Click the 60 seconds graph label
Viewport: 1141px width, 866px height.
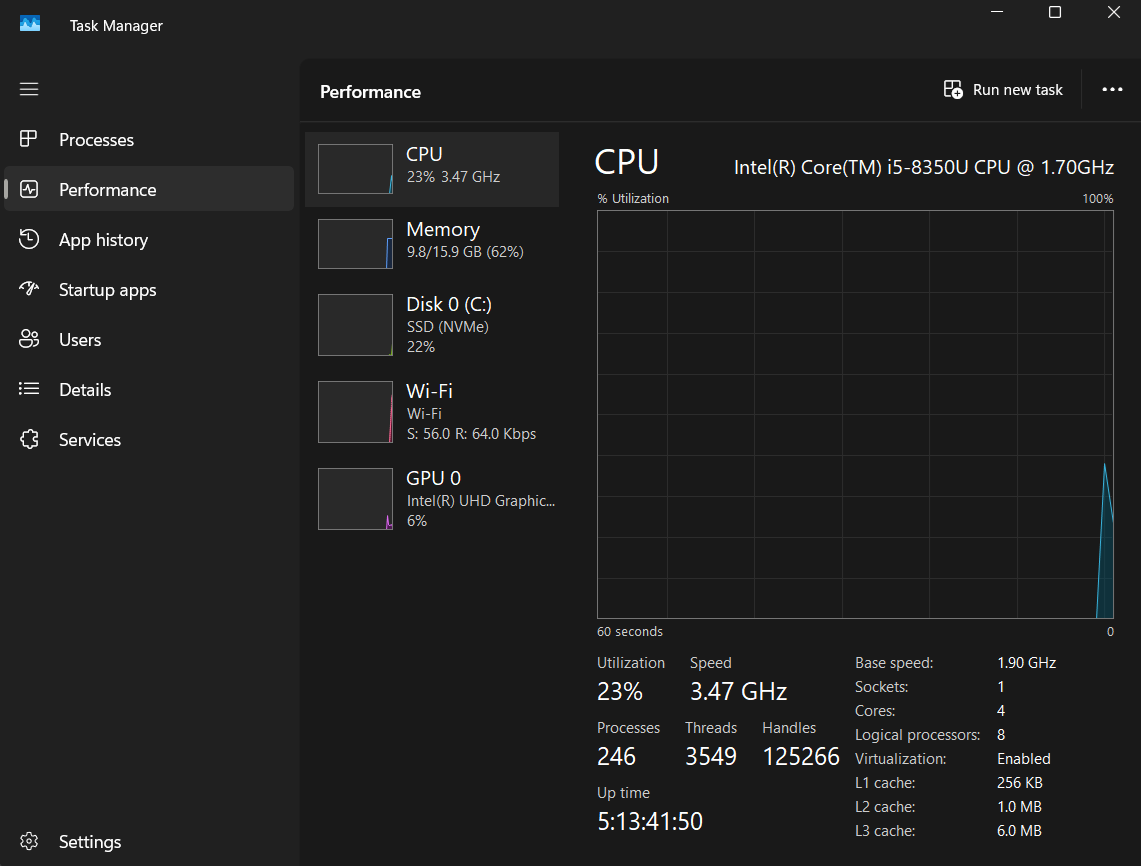click(629, 632)
